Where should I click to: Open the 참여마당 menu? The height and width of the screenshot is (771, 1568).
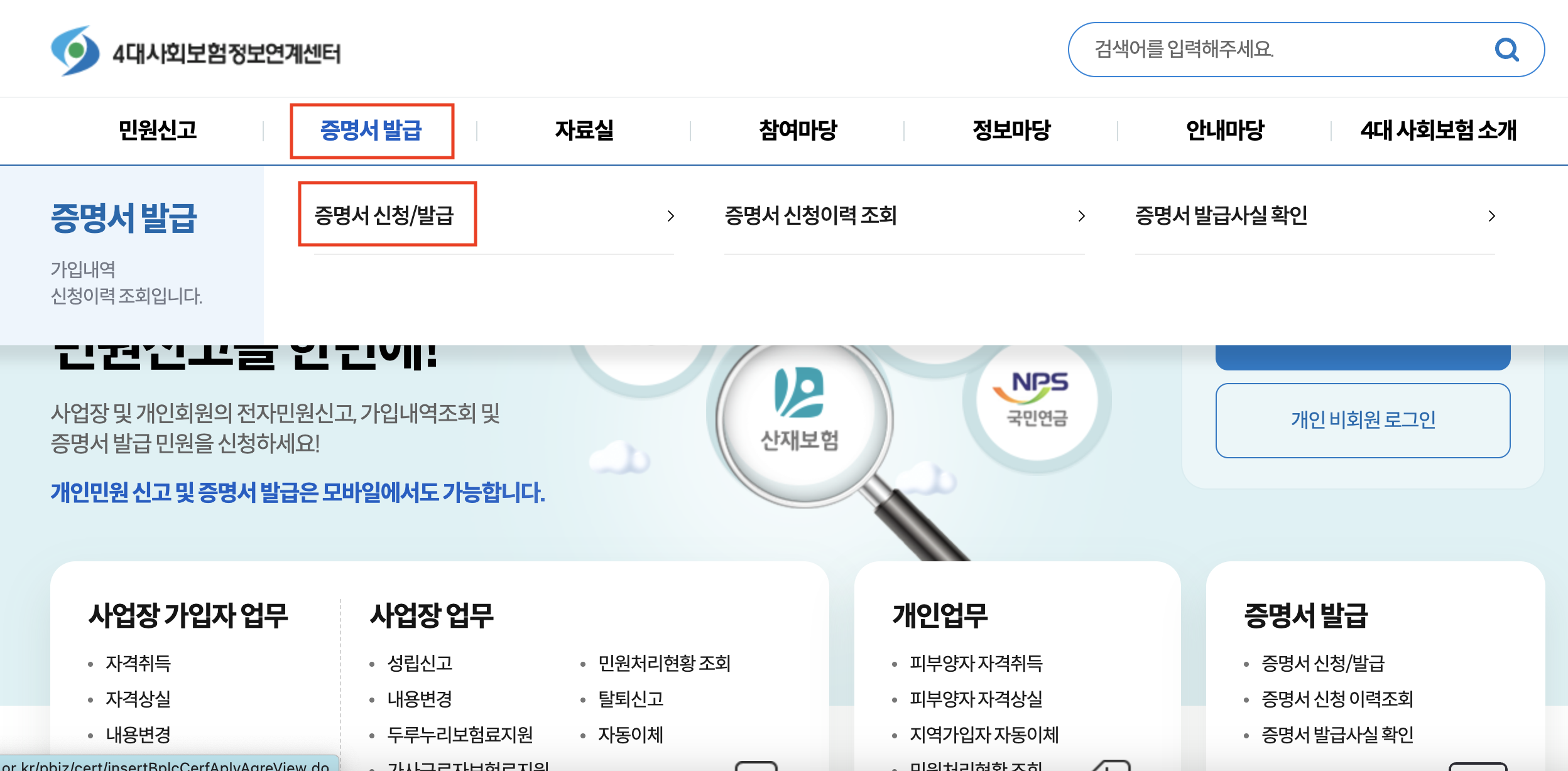pos(798,131)
